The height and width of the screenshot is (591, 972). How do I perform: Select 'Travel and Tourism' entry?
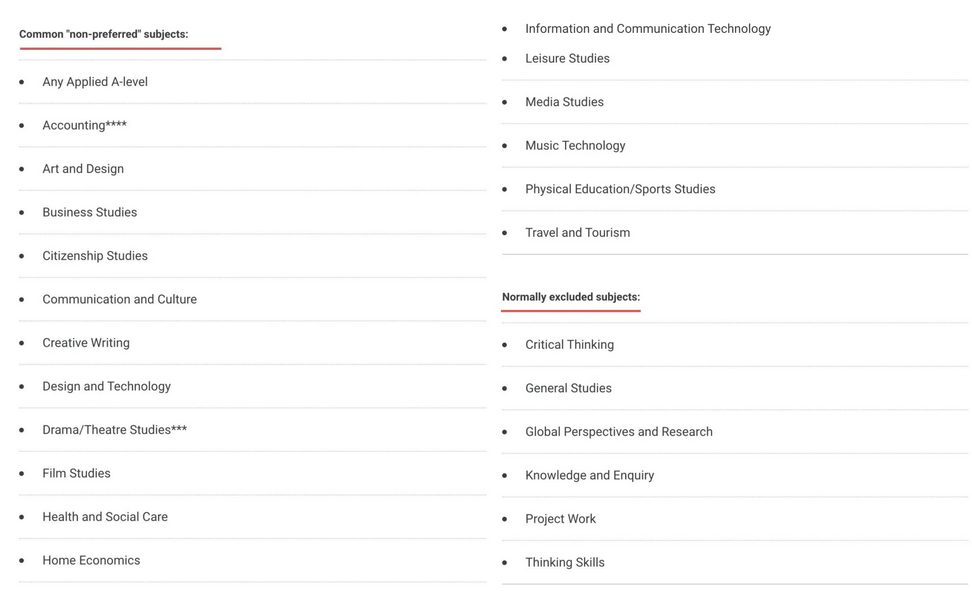click(x=577, y=233)
